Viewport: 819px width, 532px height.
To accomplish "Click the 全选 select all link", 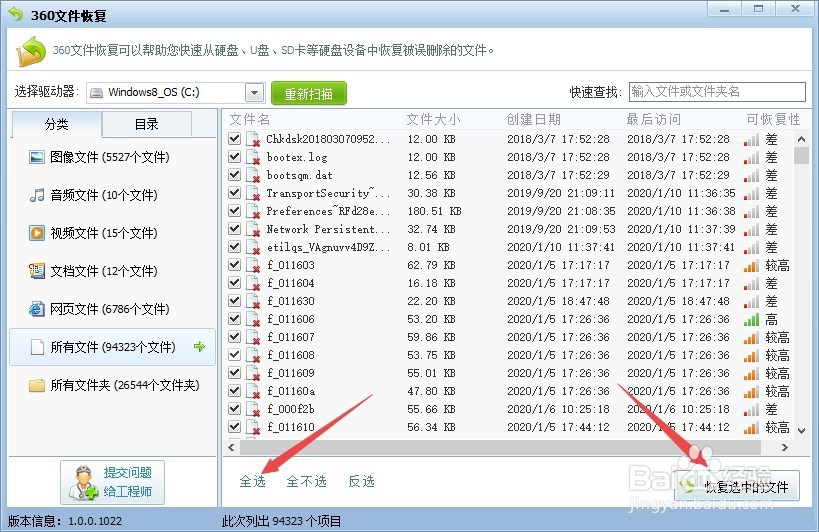I will (253, 481).
